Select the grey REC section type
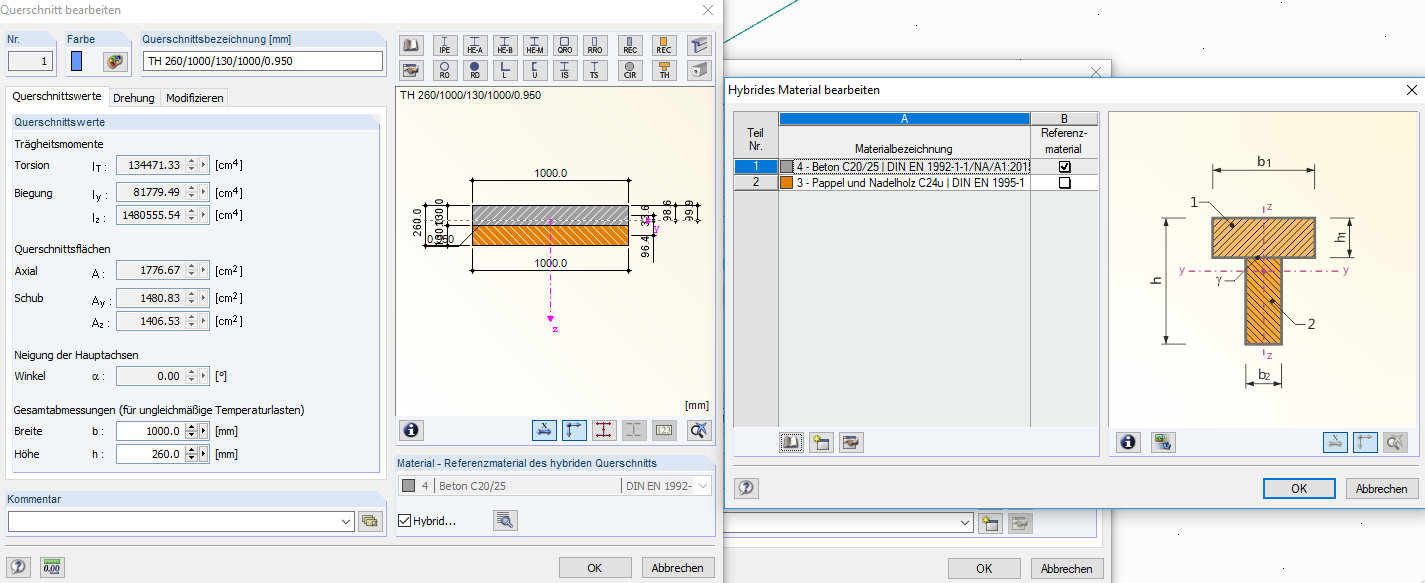1425x583 pixels. (x=630, y=45)
